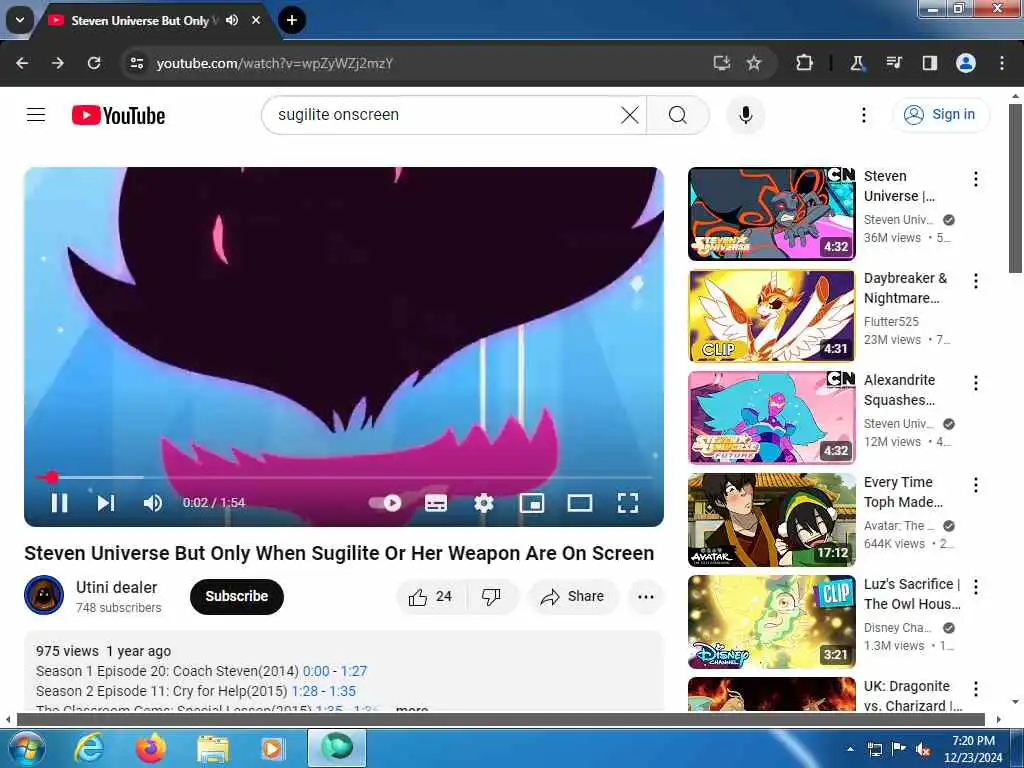1024x768 pixels.
Task: Start voice search with microphone icon
Action: 745,115
